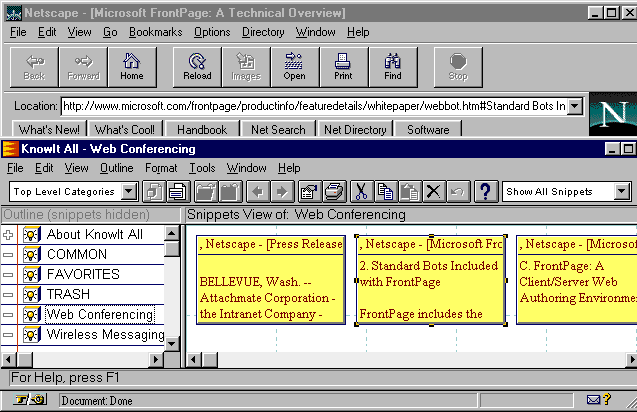Expand the About KnowIt All outline item
This screenshot has height=412, width=637.
click(8, 234)
